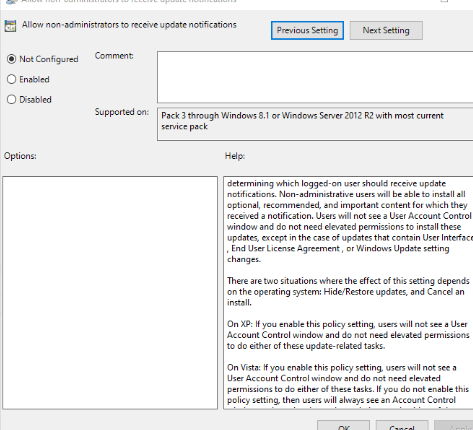Go to Previous Setting
473x430 pixels.
pyautogui.click(x=307, y=30)
